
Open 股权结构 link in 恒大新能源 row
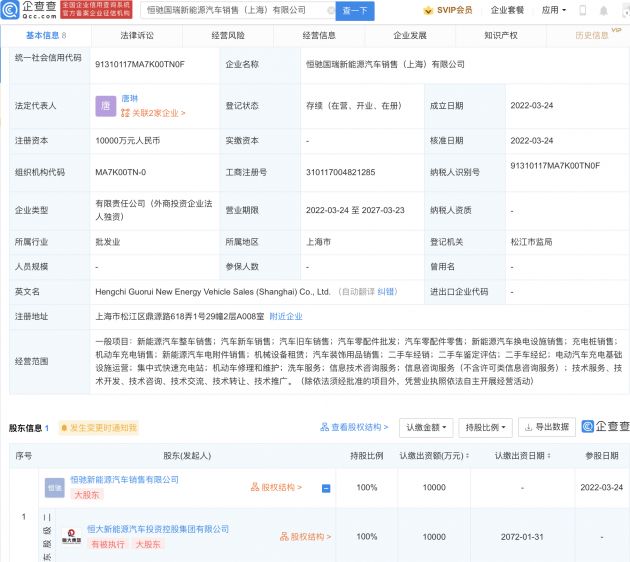306,537
